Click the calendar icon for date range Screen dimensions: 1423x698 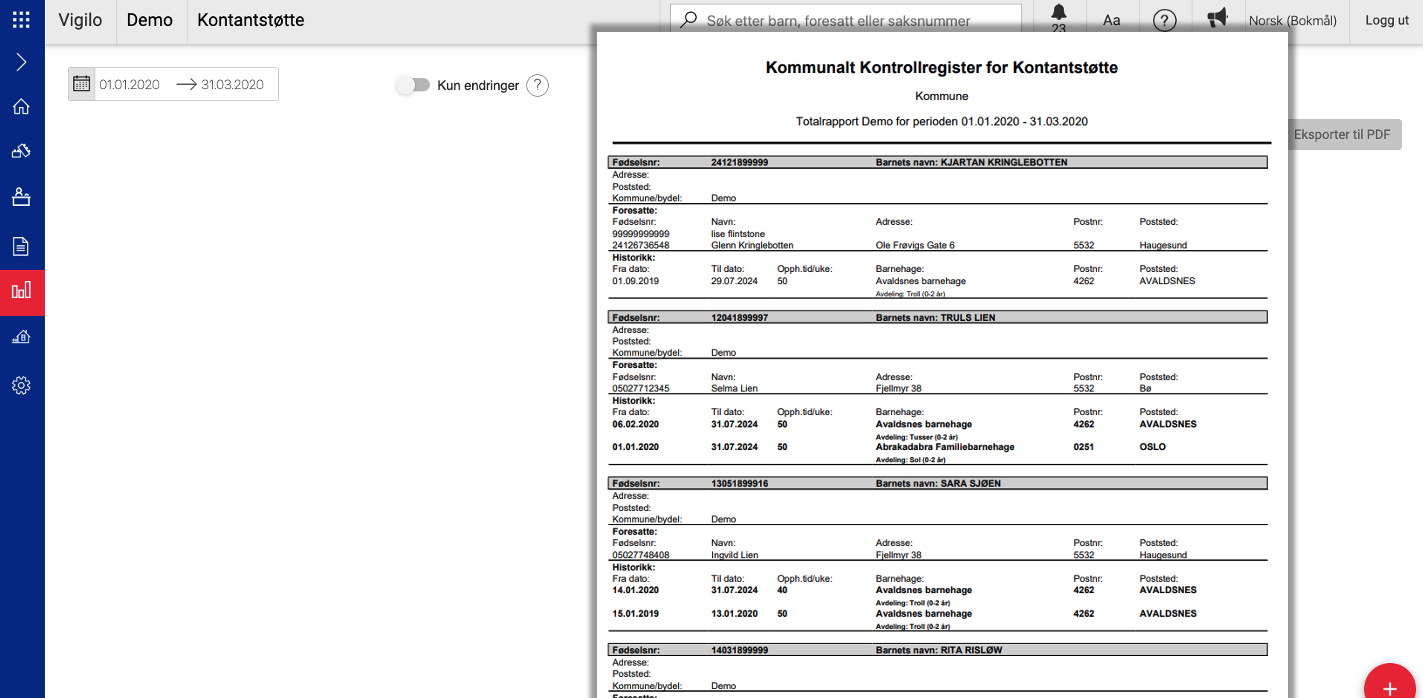[82, 84]
